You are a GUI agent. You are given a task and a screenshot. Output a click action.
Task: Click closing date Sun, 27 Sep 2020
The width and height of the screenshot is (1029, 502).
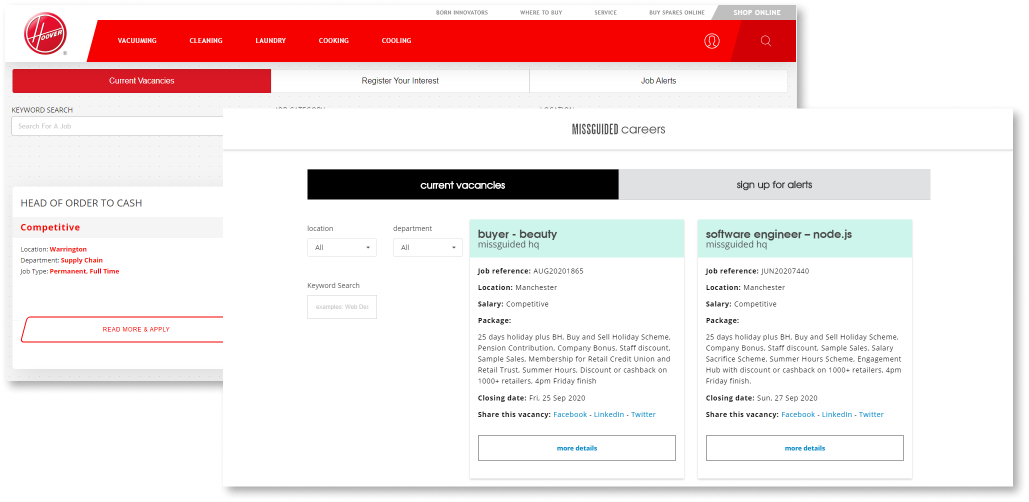pos(787,398)
